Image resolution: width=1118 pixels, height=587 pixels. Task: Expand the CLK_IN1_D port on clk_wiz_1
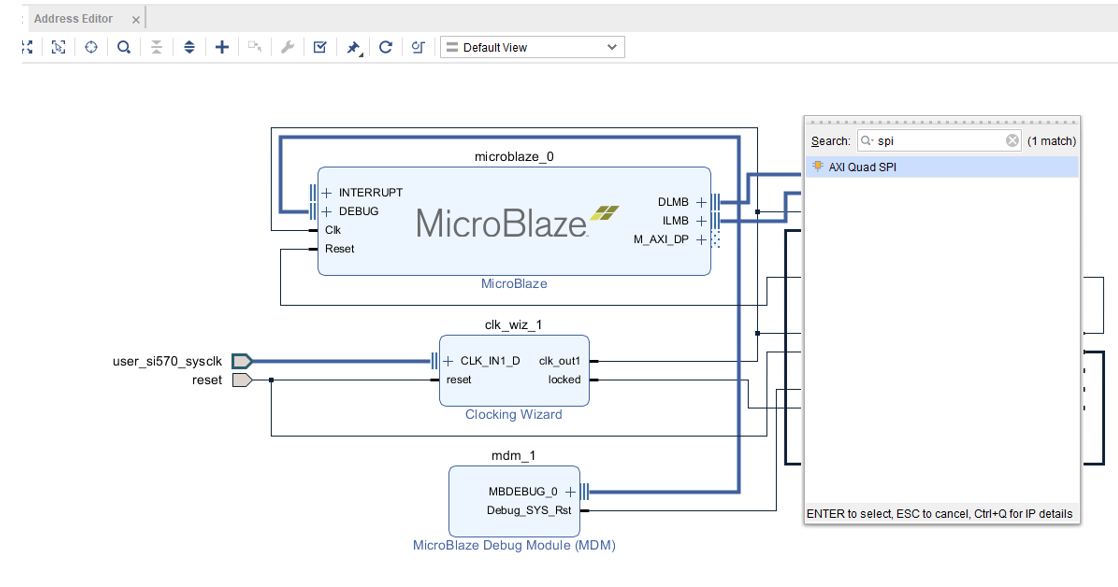447,361
